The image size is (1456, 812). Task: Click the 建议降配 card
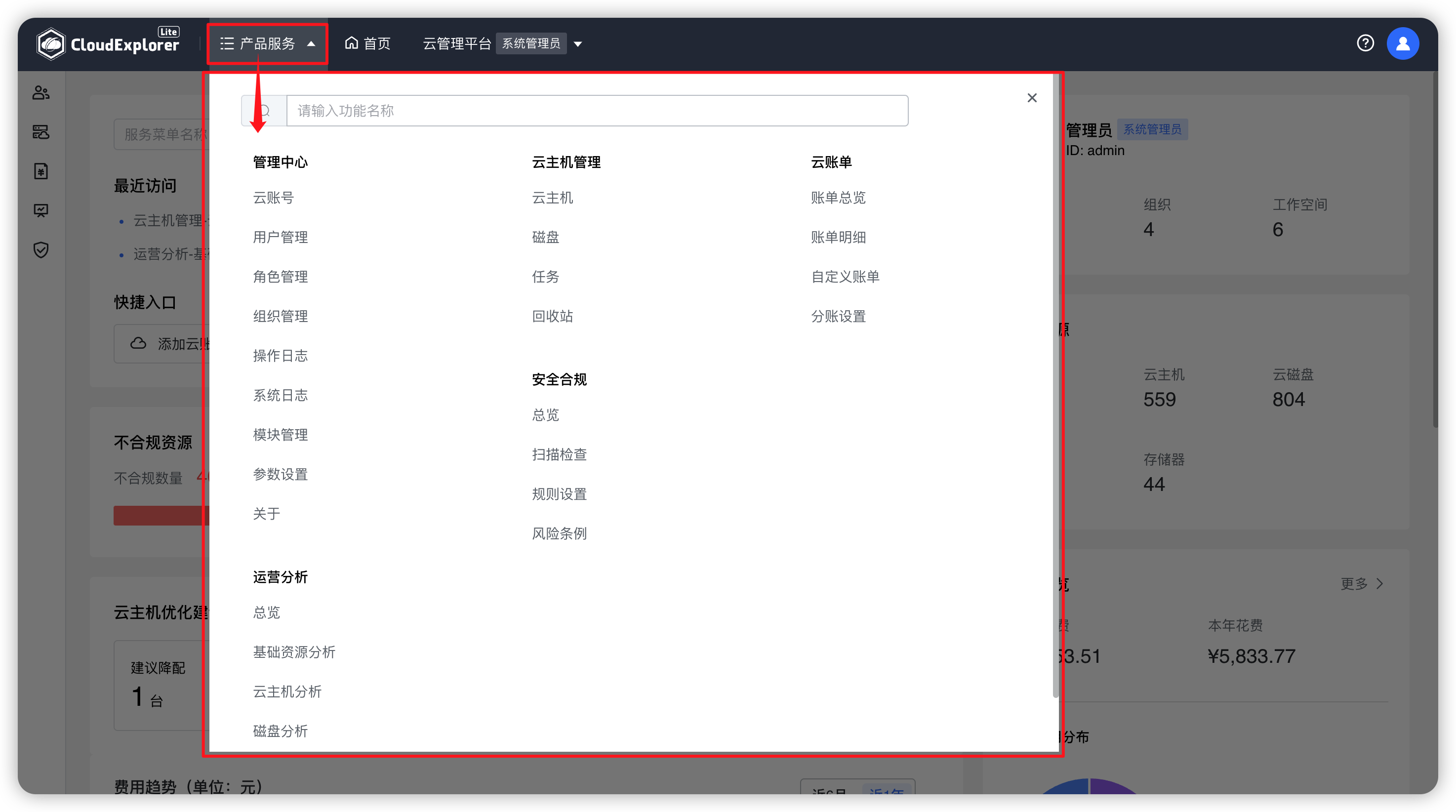click(162, 686)
